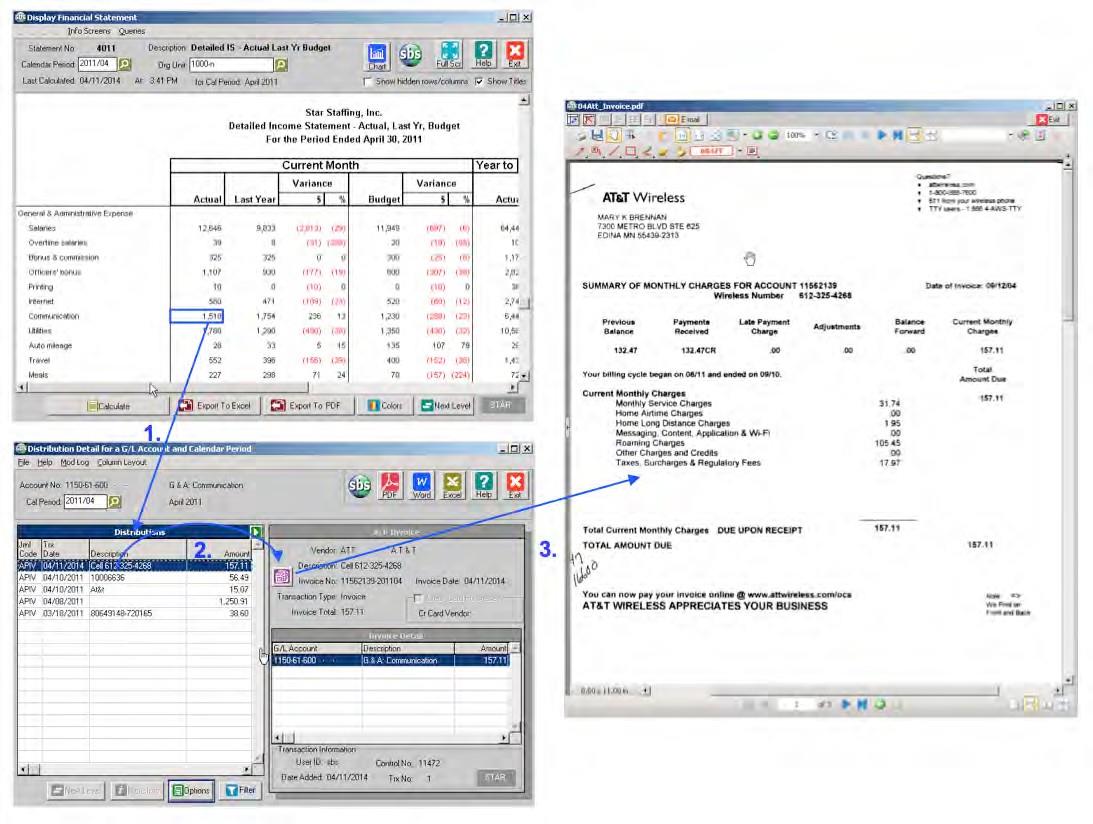Click the green arrow in the Distributions header
Screen dimensions: 1093x824
point(256,532)
